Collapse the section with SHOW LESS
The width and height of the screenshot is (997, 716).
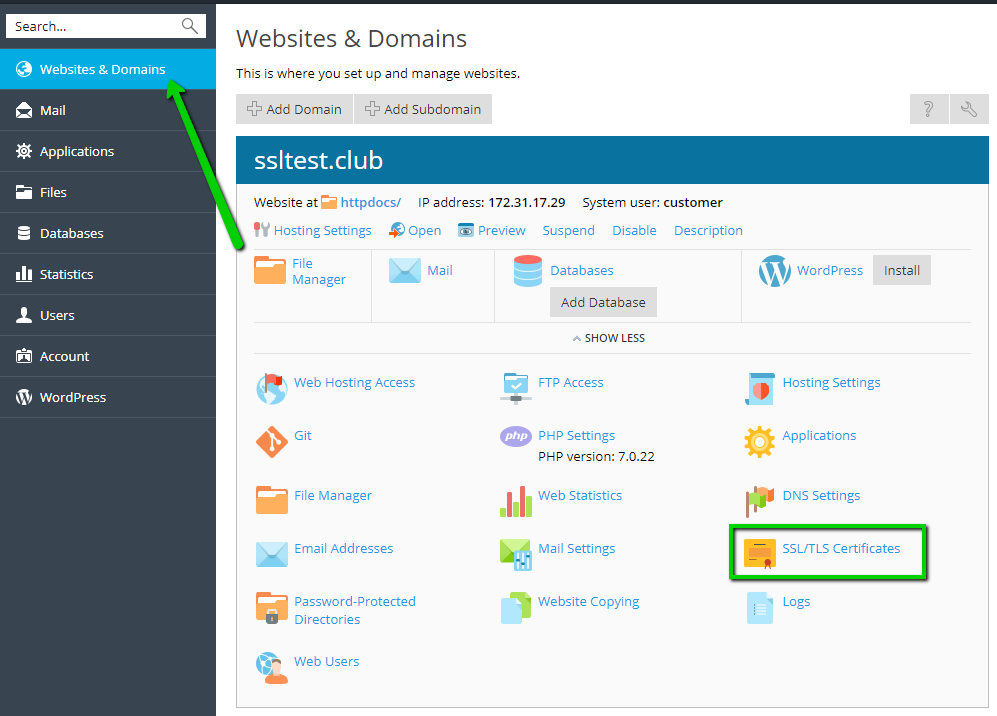(x=609, y=338)
